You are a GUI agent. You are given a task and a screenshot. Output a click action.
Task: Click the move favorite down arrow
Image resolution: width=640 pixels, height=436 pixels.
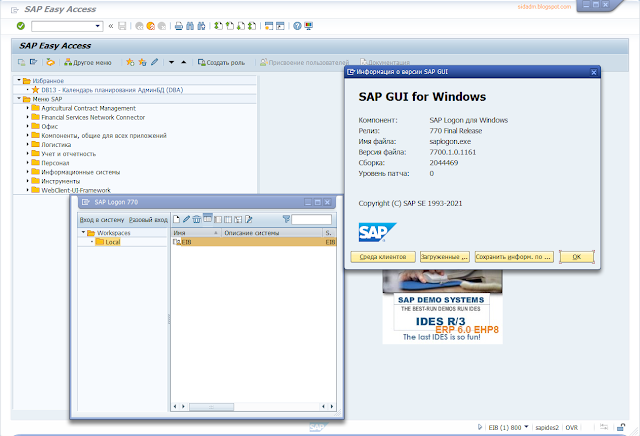171,62
